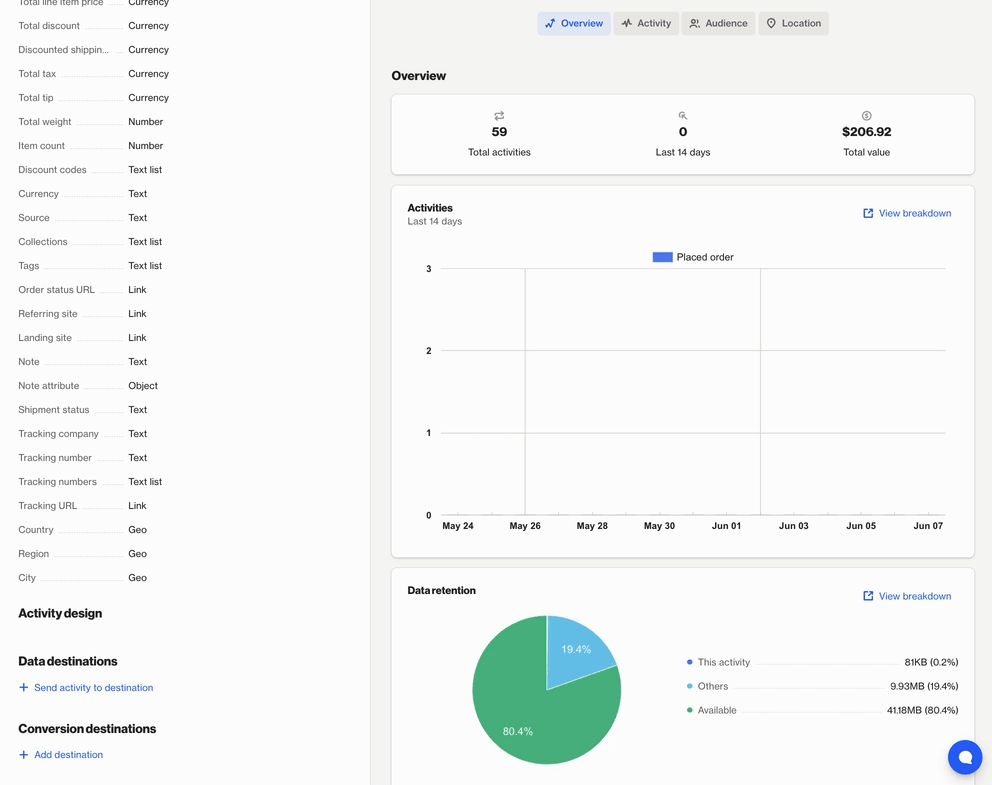Click the Audience tab people icon
992x785 pixels.
click(x=695, y=23)
